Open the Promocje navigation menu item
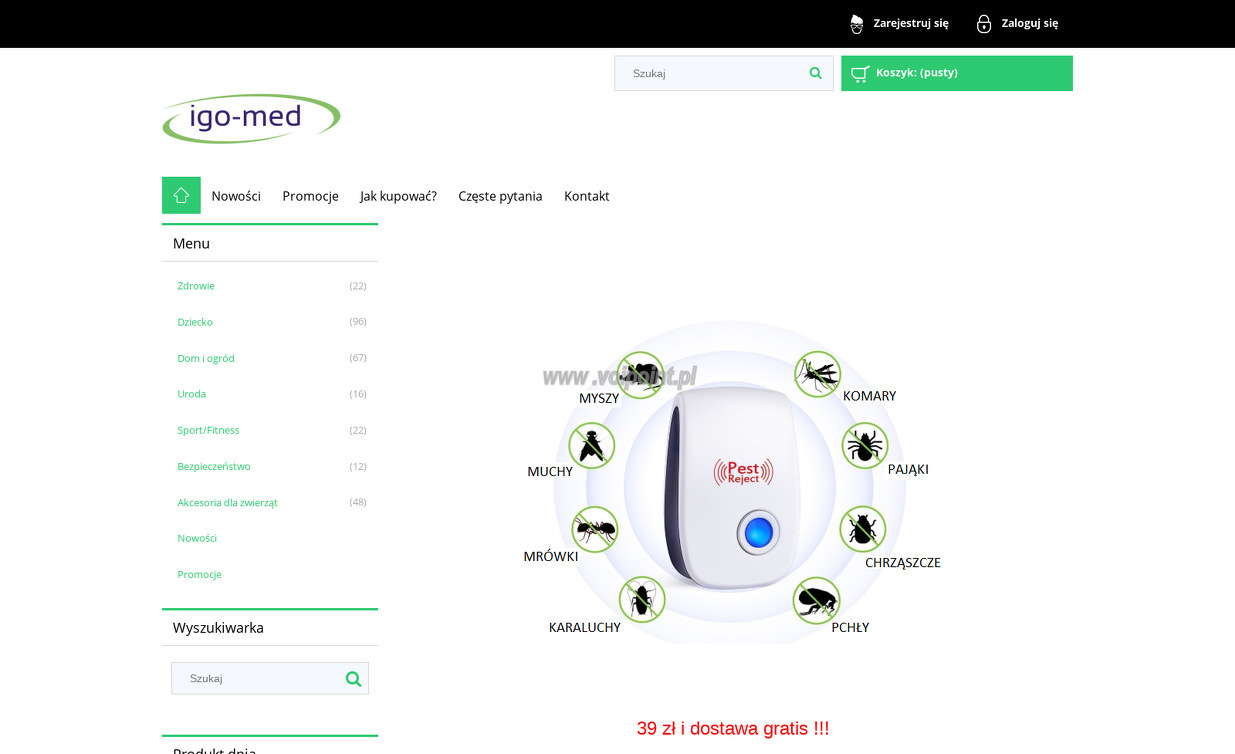The image size is (1235, 754). coord(310,196)
